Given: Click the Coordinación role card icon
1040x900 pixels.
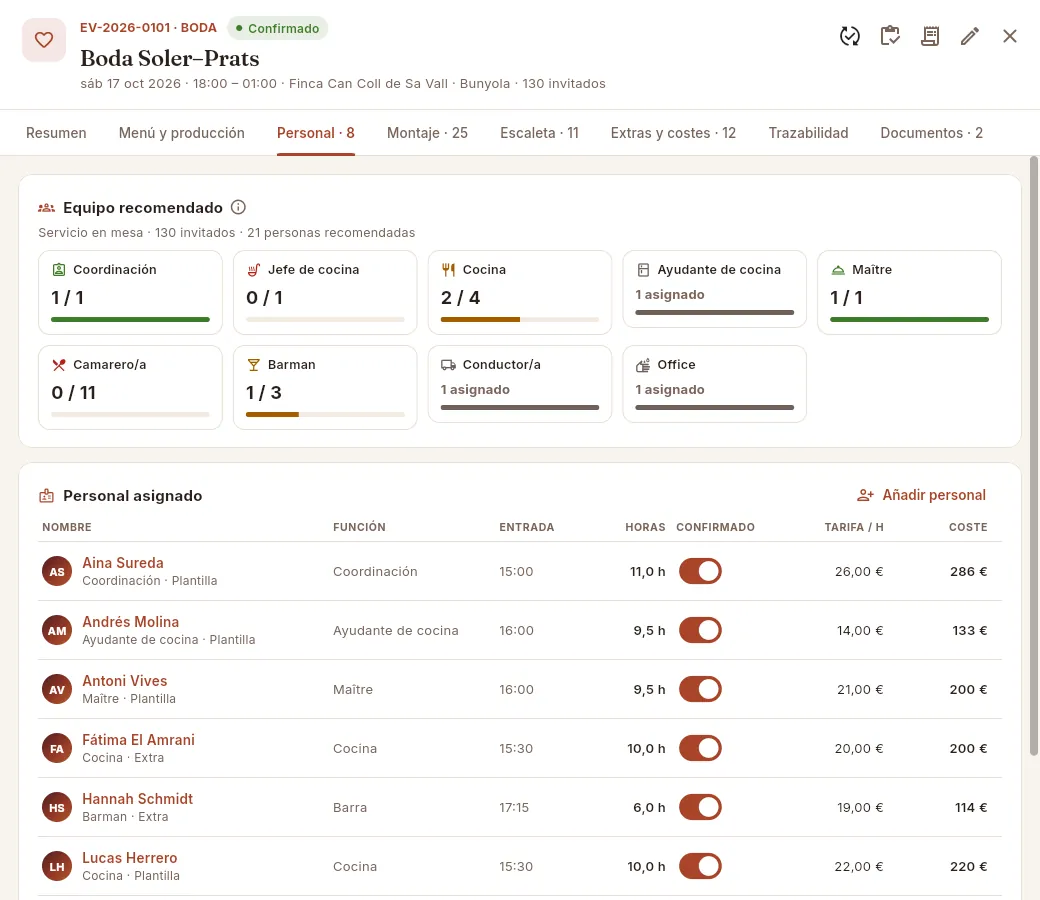Looking at the screenshot, I should click(59, 270).
